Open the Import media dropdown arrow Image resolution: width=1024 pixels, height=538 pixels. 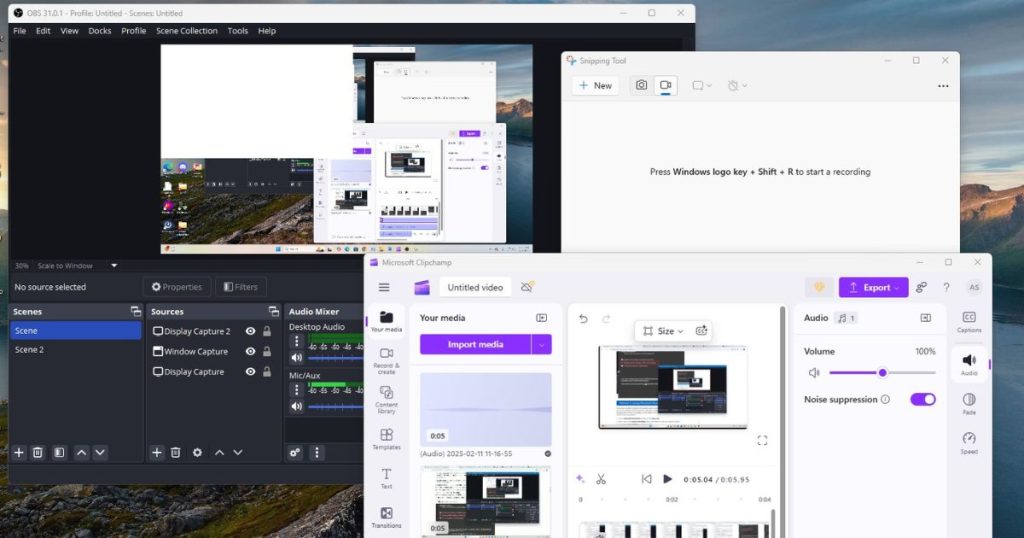pyautogui.click(x=541, y=344)
